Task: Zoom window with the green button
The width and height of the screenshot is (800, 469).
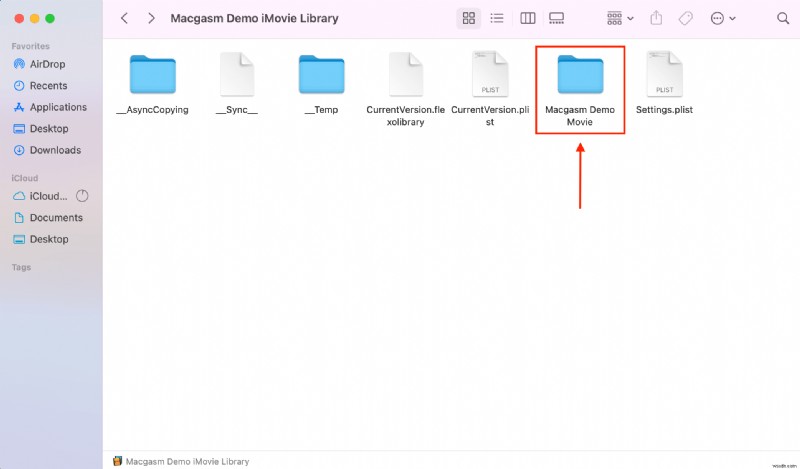Action: pyautogui.click(x=49, y=18)
